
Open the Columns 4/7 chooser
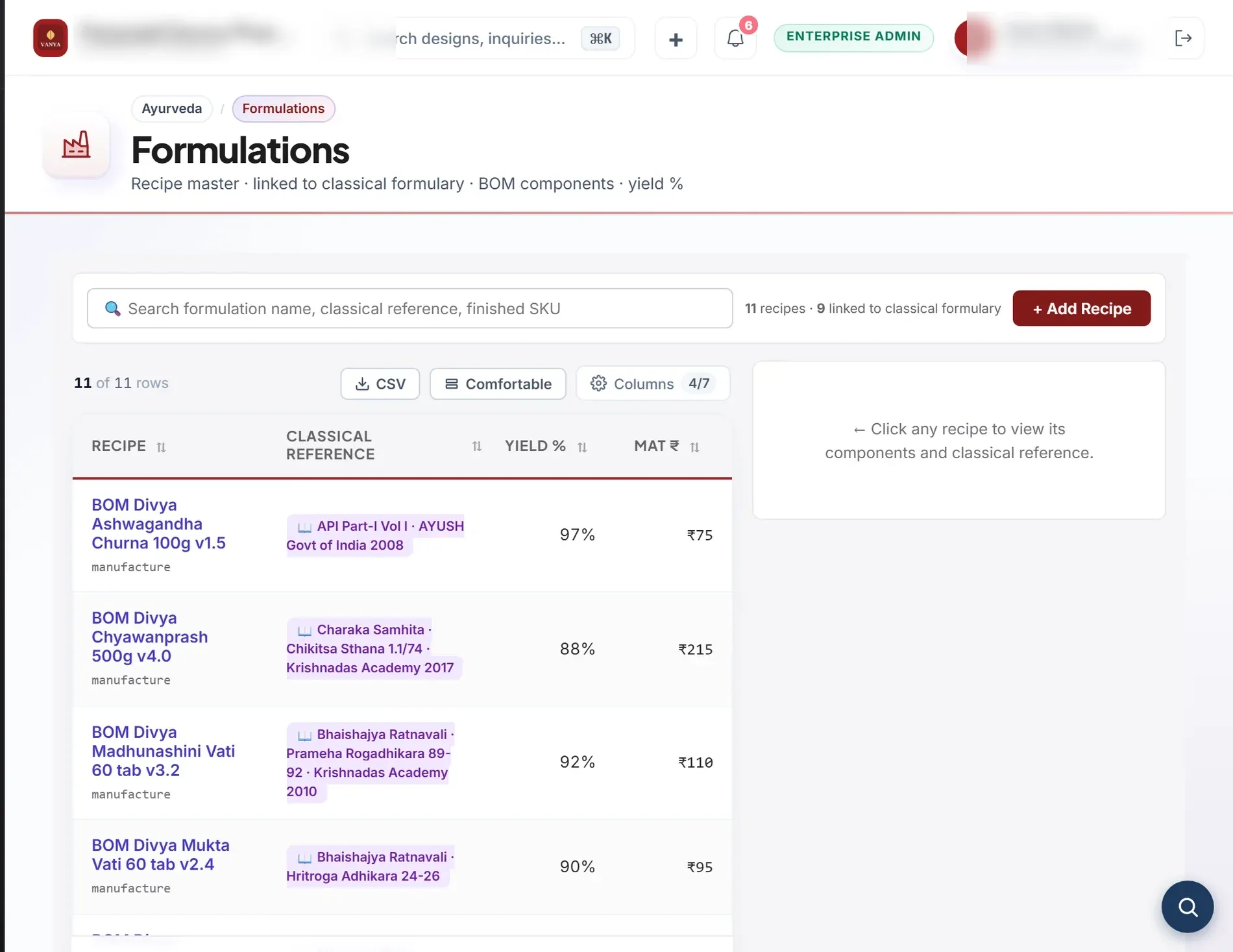pos(653,384)
